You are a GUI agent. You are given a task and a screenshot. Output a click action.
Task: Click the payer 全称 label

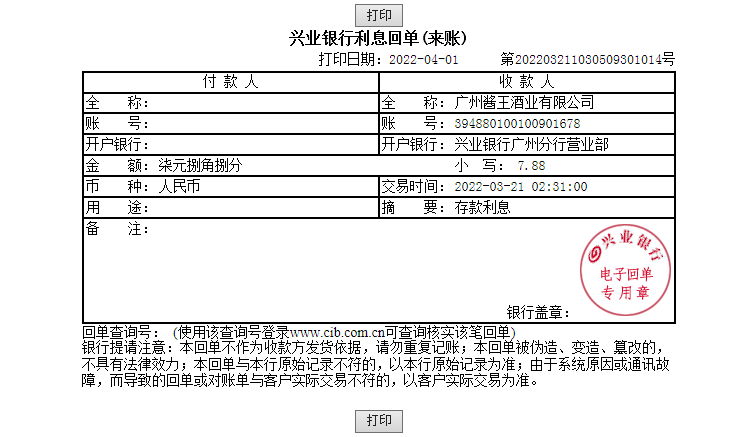tap(117, 103)
